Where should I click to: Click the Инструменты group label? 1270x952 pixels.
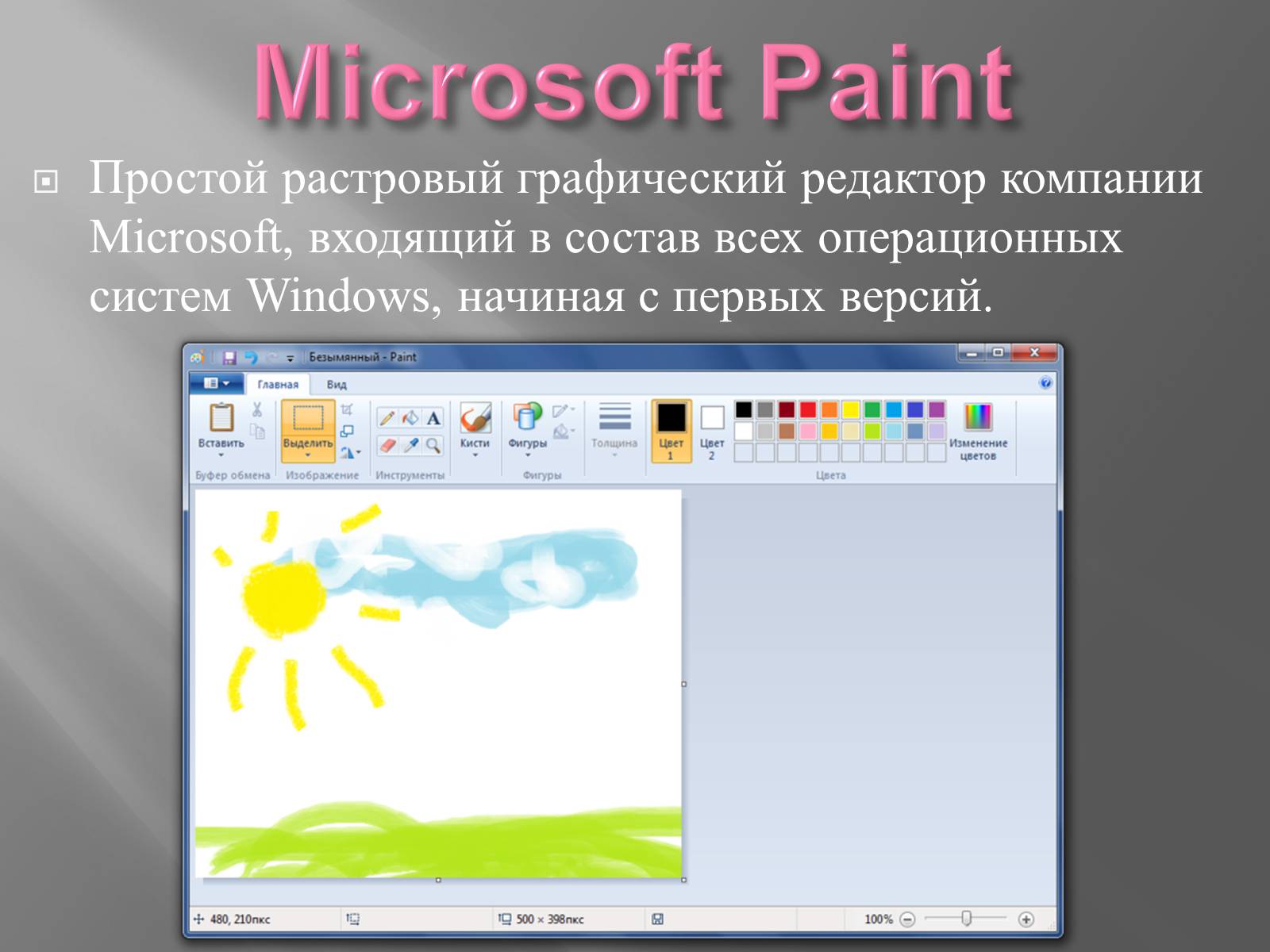(x=410, y=475)
